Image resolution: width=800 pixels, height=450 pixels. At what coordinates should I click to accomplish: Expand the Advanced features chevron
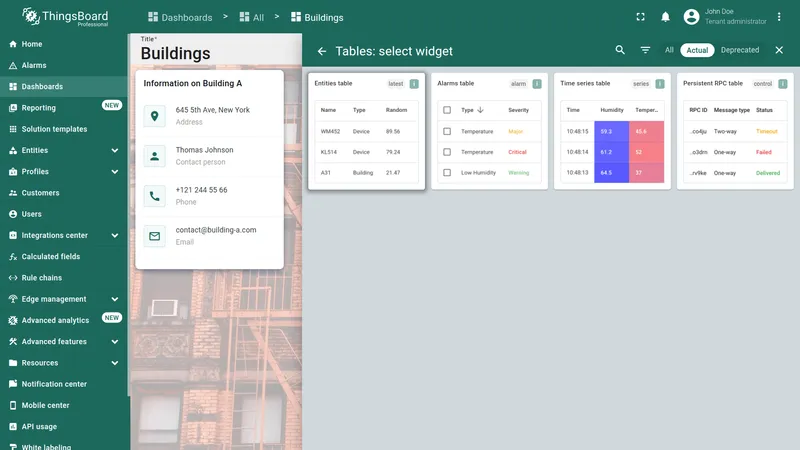pyautogui.click(x=115, y=342)
